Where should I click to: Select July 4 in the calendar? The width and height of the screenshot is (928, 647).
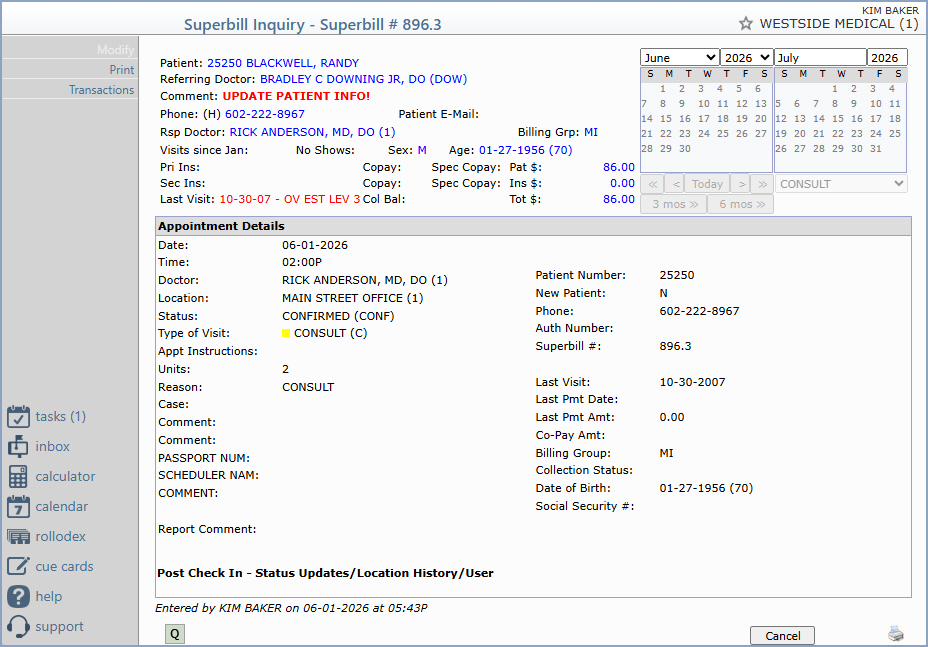tap(891, 89)
